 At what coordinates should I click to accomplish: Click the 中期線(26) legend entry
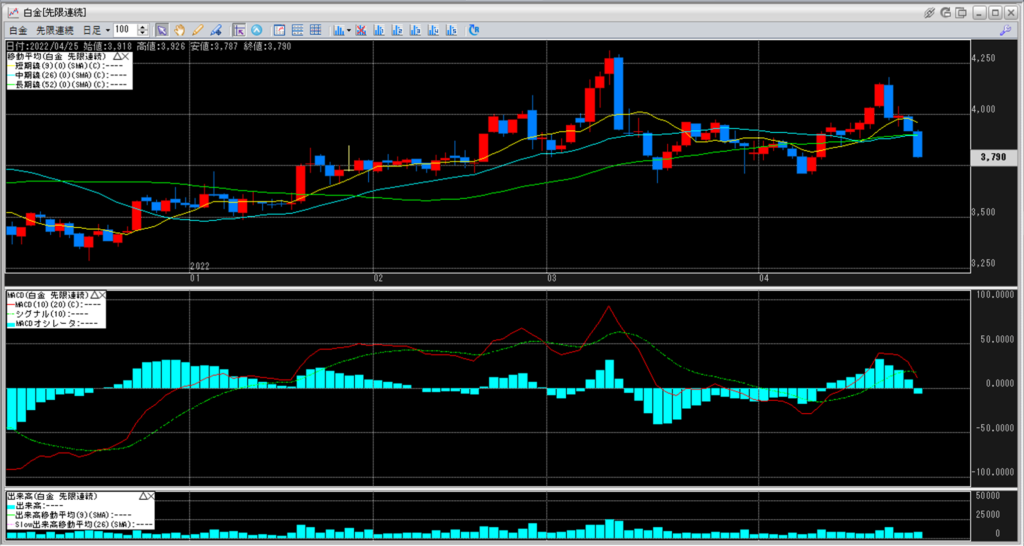67,75
